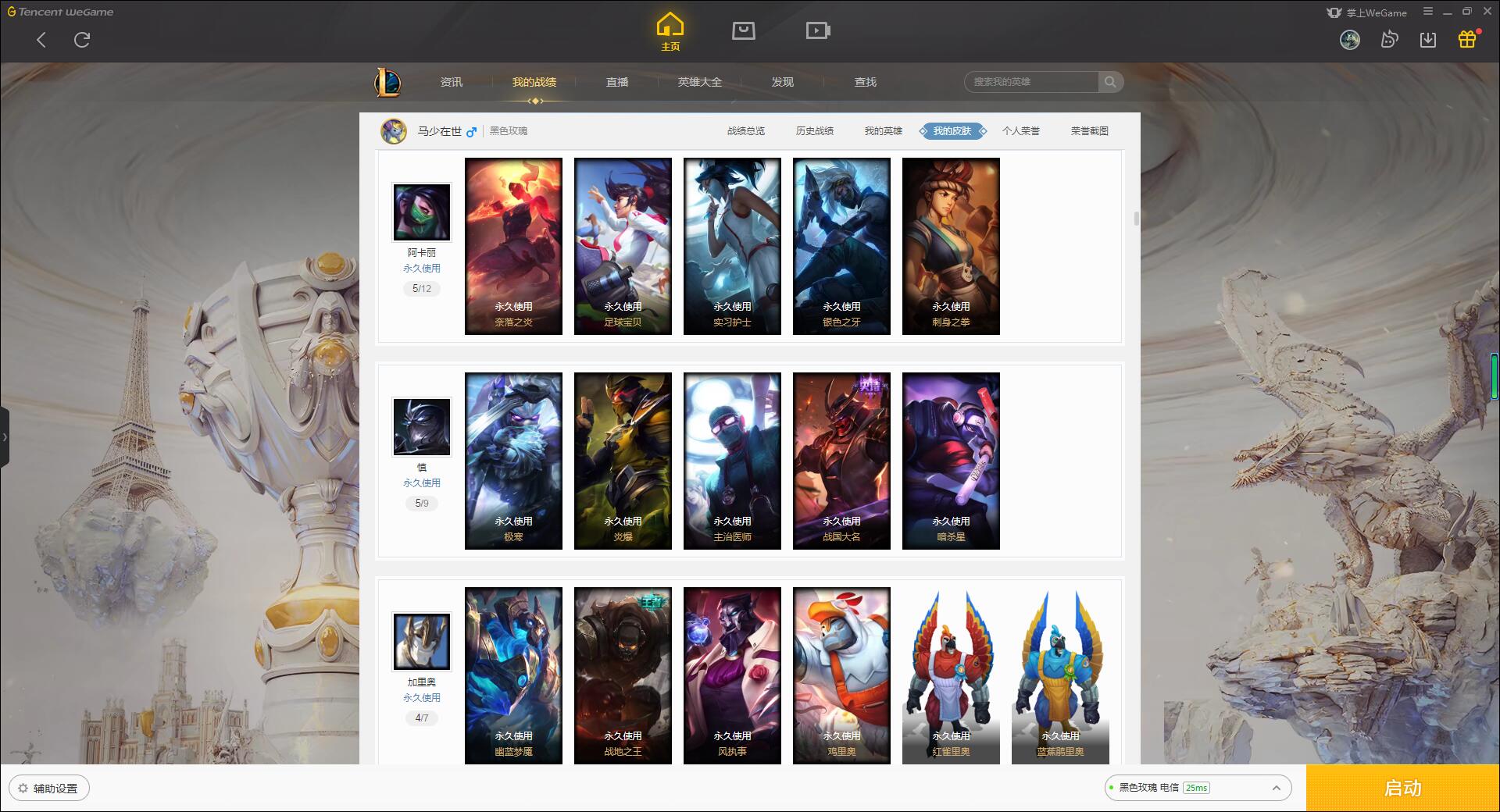The height and width of the screenshot is (812, 1500).
Task: Expand the left side panel arrow
Action: pyautogui.click(x=4, y=437)
